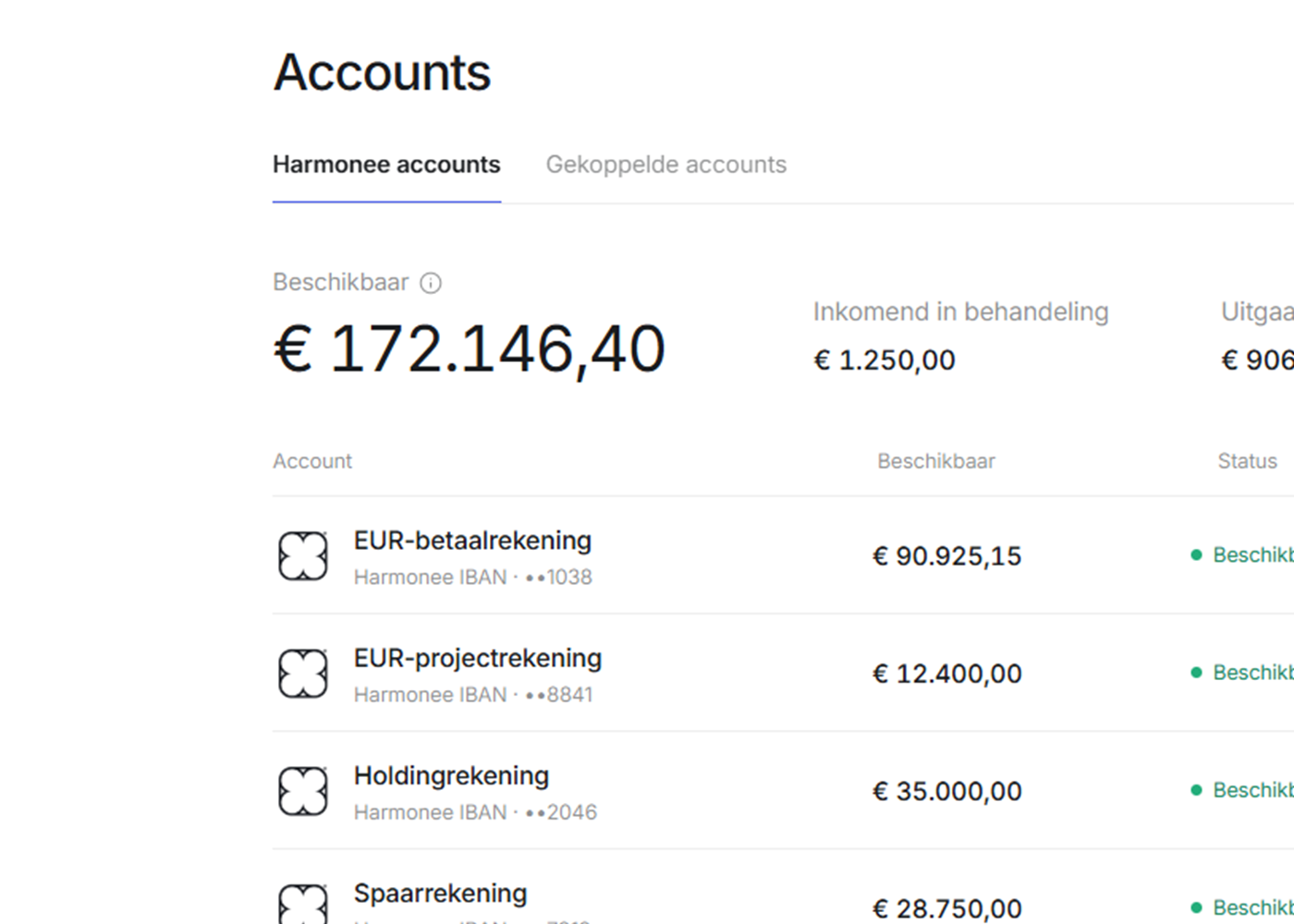Switch to the Gekoppelde accounts tab
1294x924 pixels.
pyautogui.click(x=665, y=164)
